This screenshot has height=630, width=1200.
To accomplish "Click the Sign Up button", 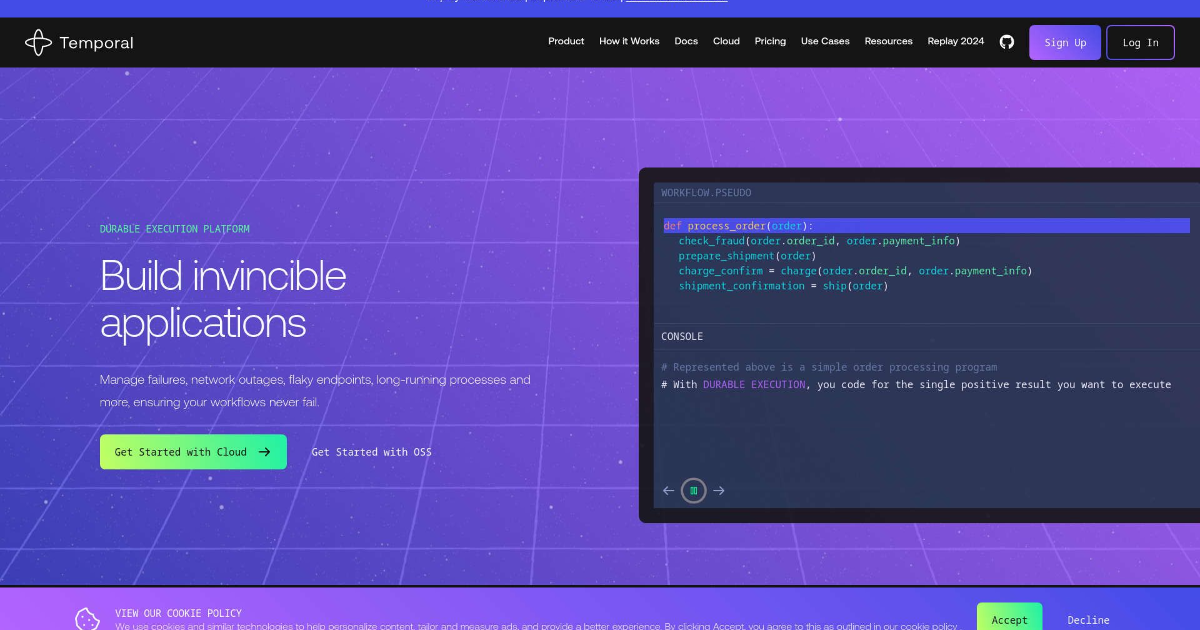I will coord(1065,43).
